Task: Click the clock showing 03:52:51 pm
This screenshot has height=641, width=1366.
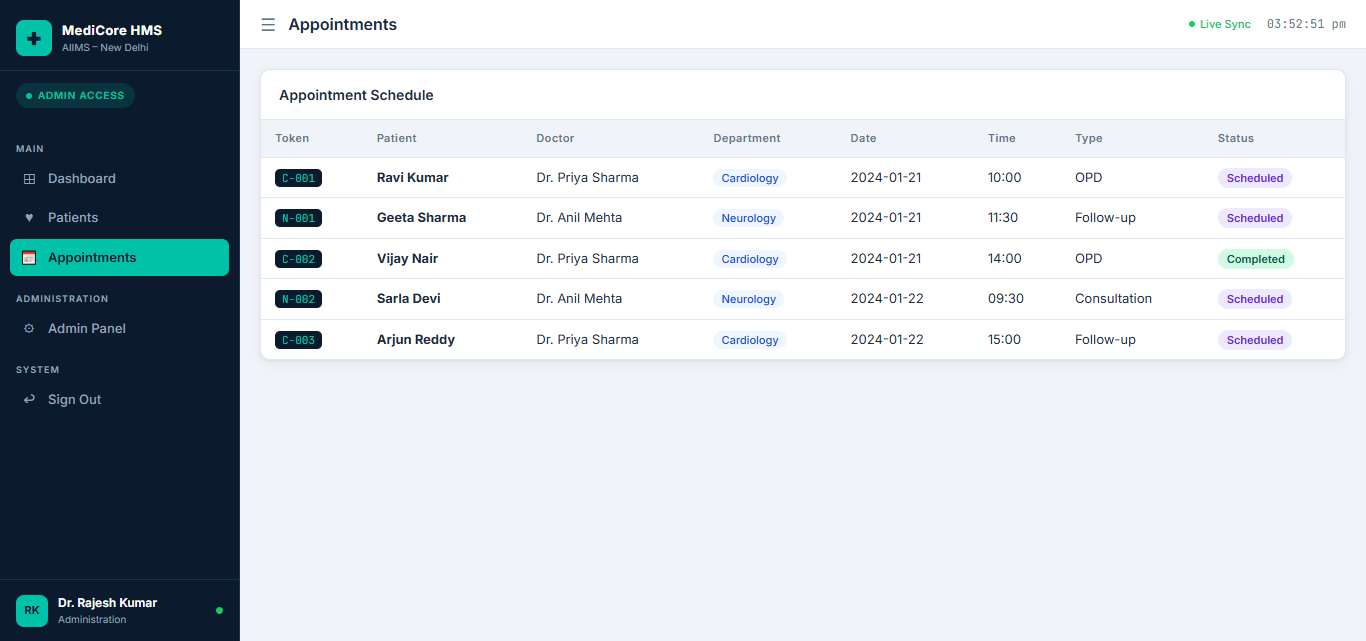Action: point(1306,24)
